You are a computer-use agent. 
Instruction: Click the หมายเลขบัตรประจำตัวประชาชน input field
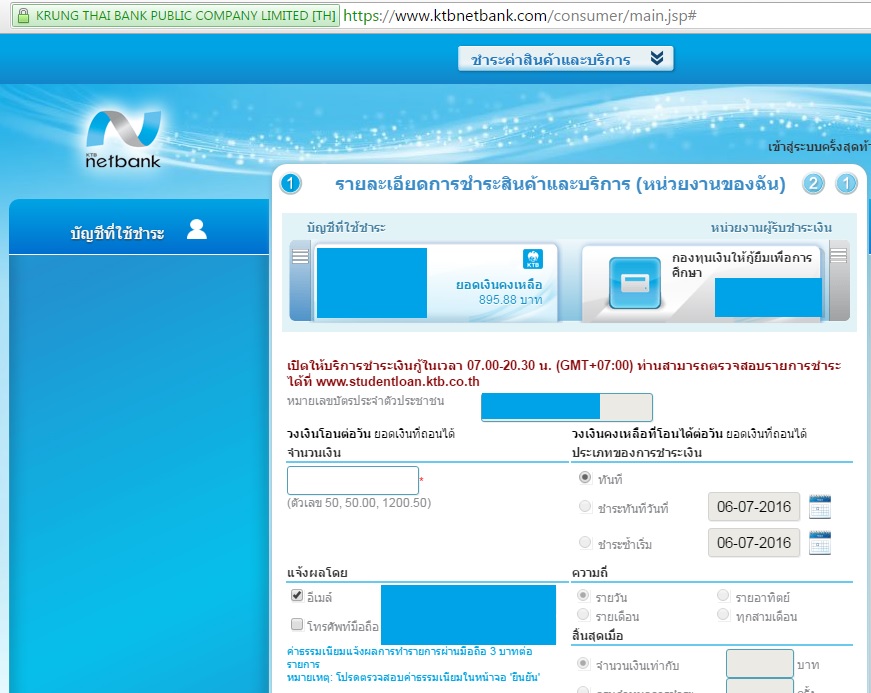tap(567, 407)
